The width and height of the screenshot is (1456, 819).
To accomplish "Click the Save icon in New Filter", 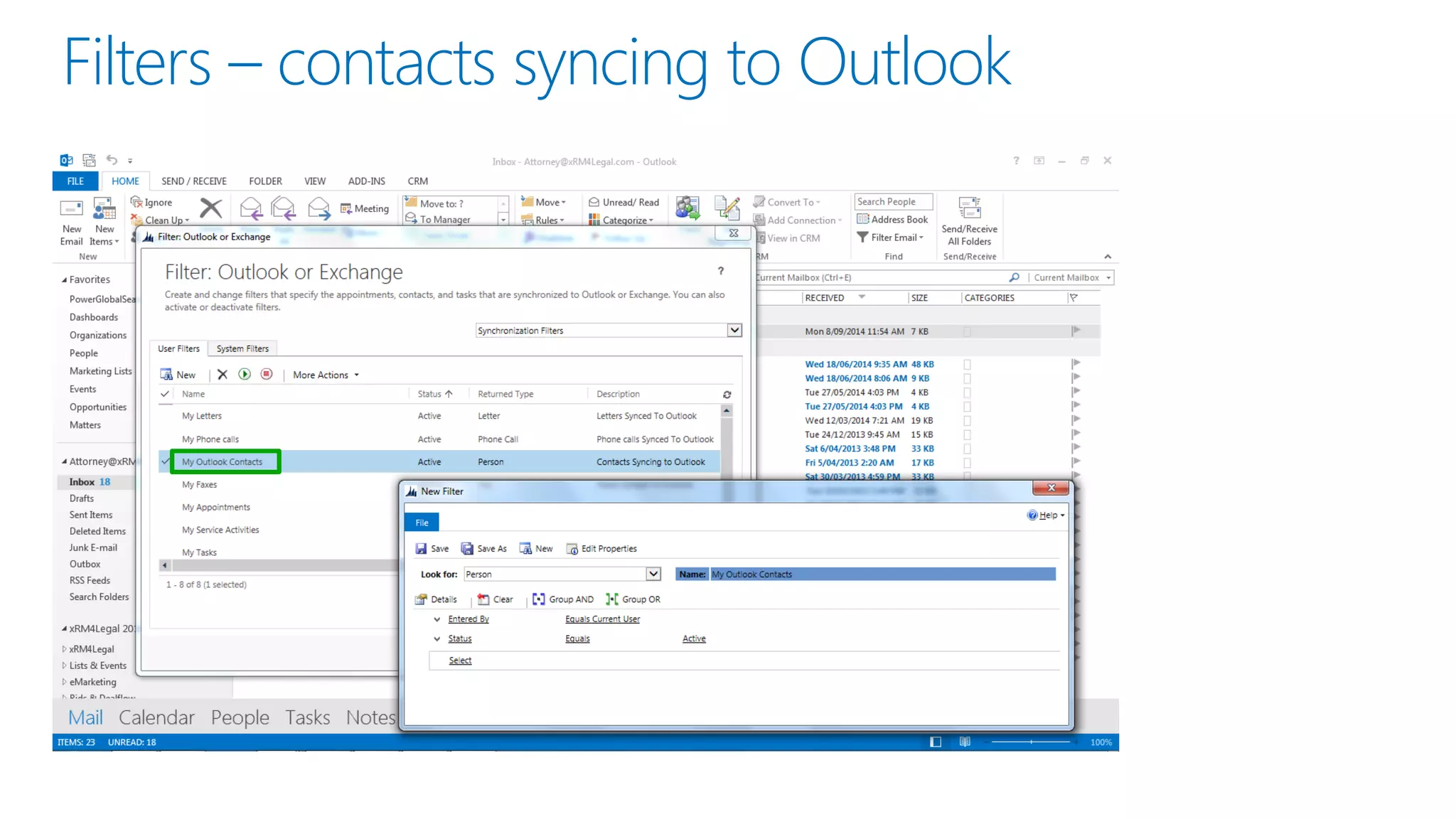I will coord(421,548).
